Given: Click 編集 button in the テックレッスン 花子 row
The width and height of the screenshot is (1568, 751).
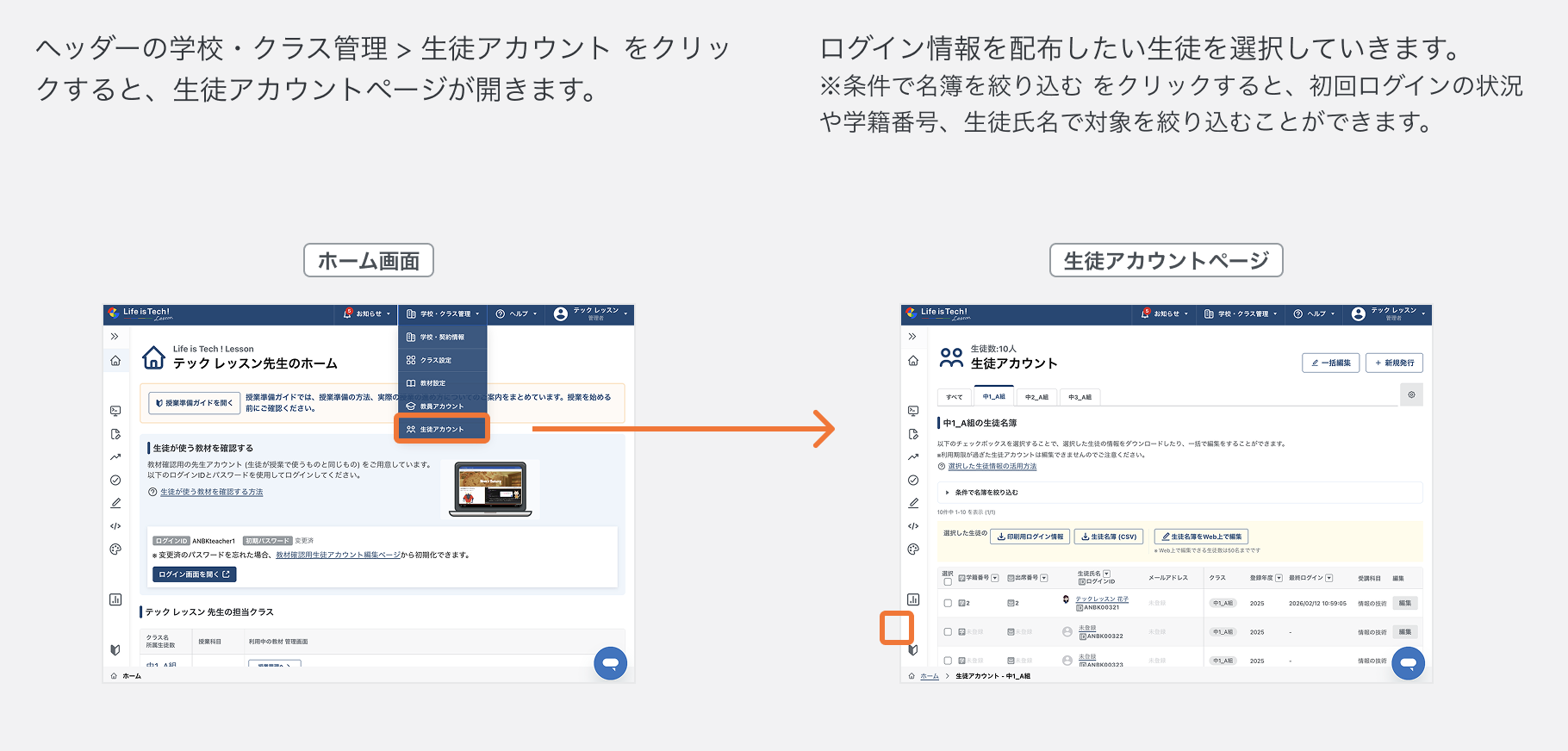Looking at the screenshot, I should (1404, 604).
